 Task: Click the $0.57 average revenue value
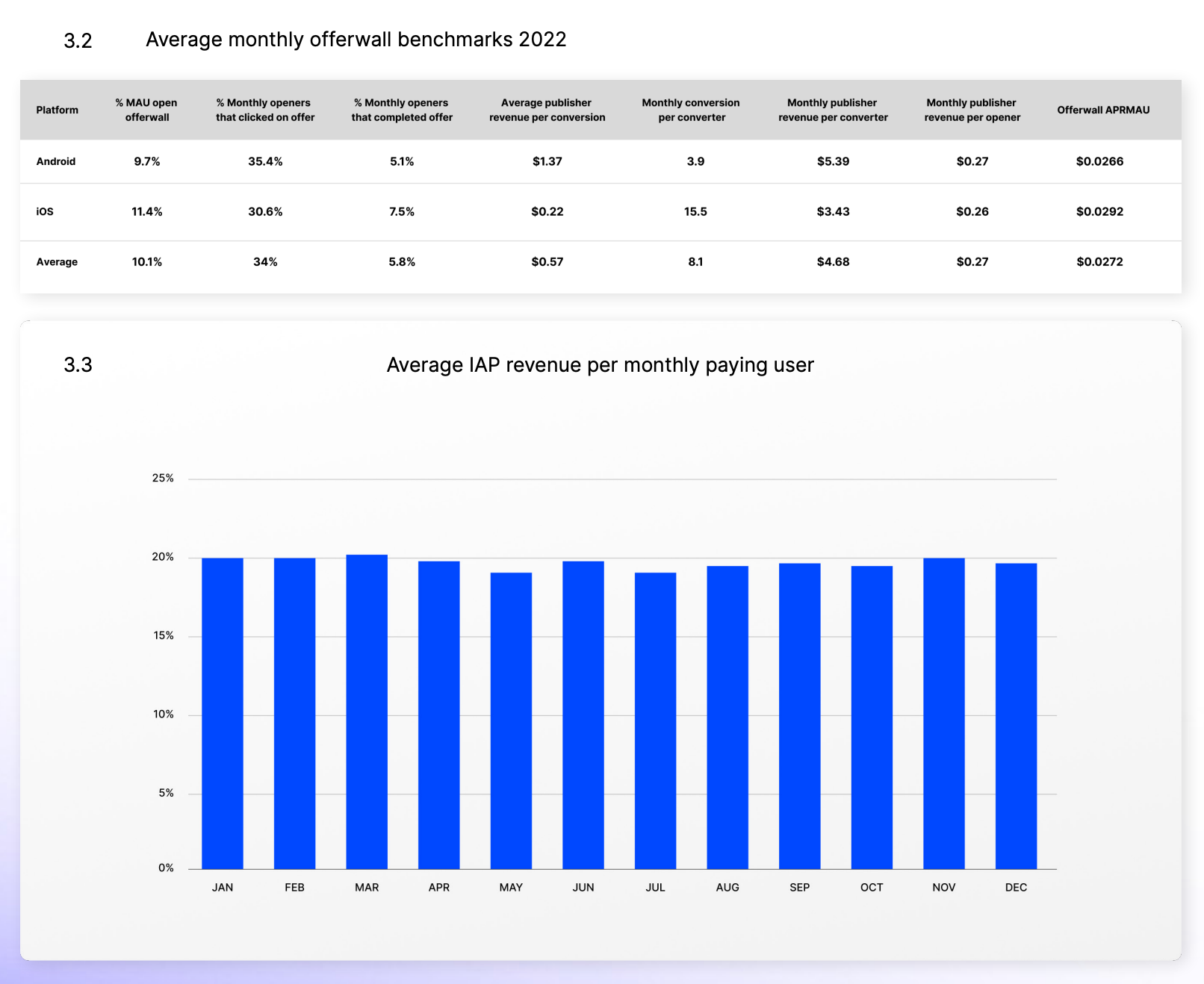(547, 262)
